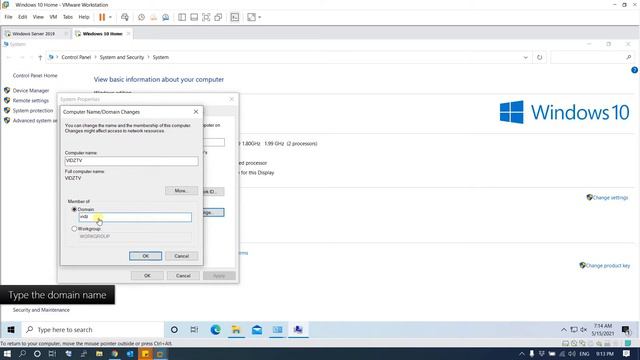Select the Workgroup radio button
Screen dimensions: 640x360
pos(74,229)
